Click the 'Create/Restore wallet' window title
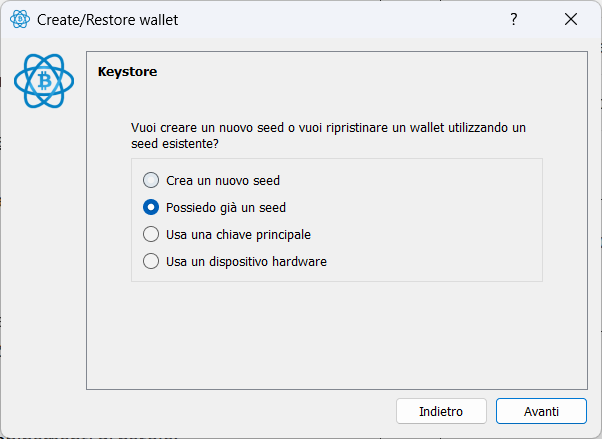This screenshot has height=439, width=602. 108,20
